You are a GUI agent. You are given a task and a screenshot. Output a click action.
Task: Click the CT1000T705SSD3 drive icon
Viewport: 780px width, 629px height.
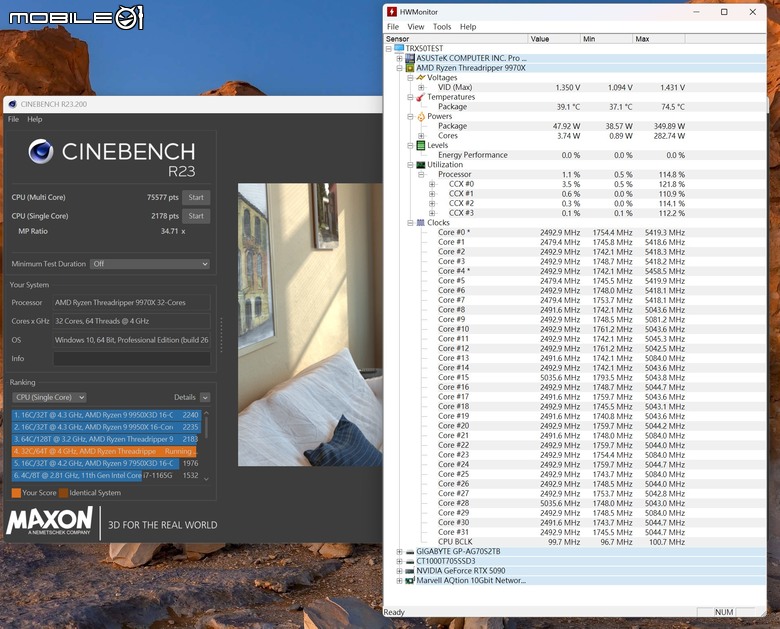tap(409, 561)
